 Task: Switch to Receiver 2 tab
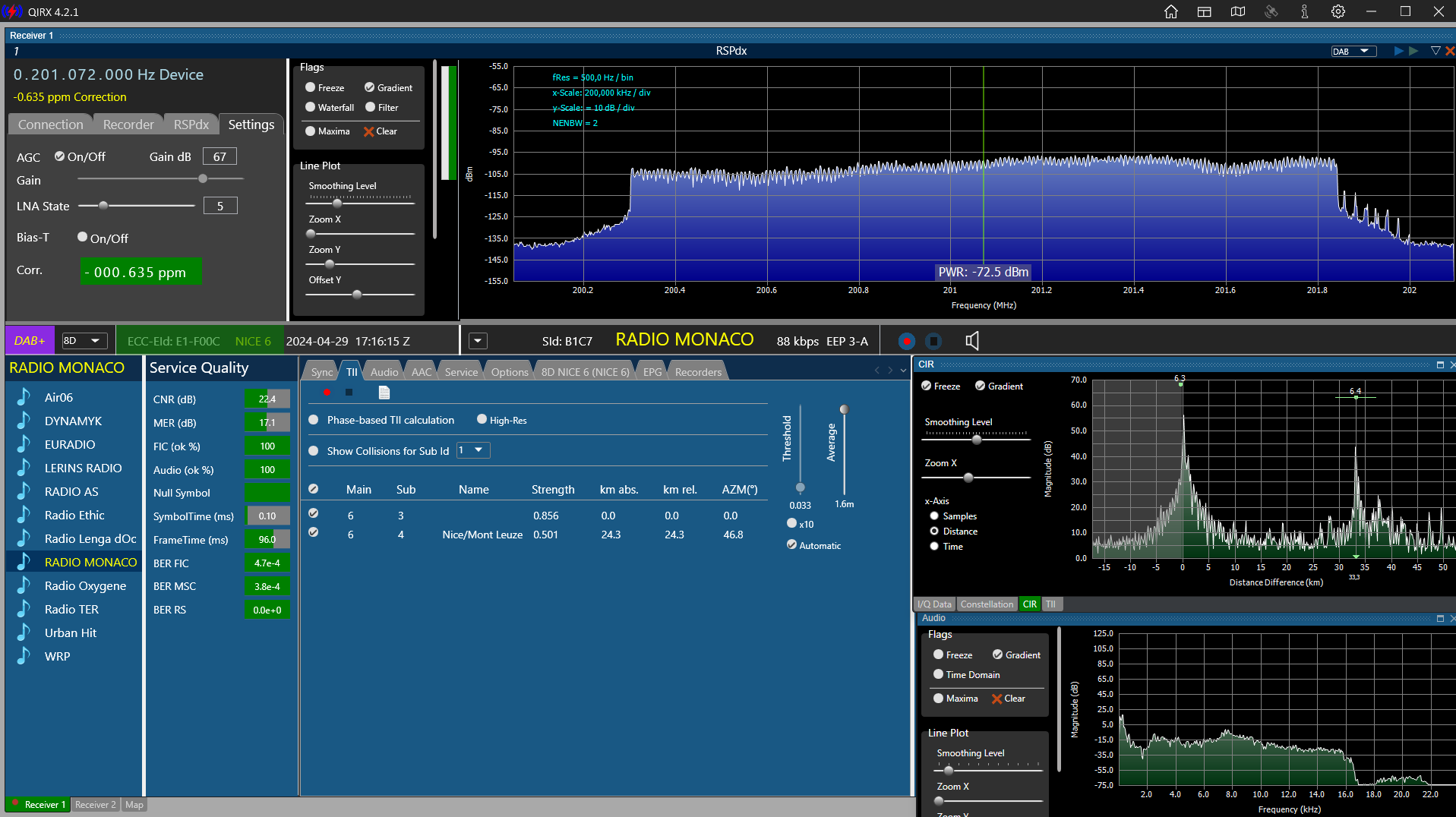95,805
